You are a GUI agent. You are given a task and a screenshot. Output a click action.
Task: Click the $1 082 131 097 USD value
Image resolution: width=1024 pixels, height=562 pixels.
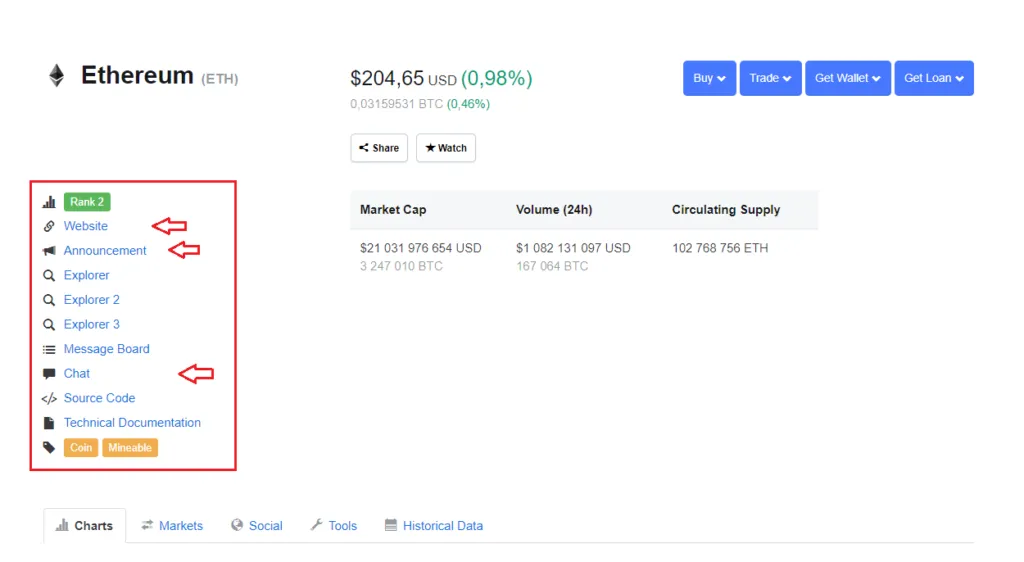[573, 248]
